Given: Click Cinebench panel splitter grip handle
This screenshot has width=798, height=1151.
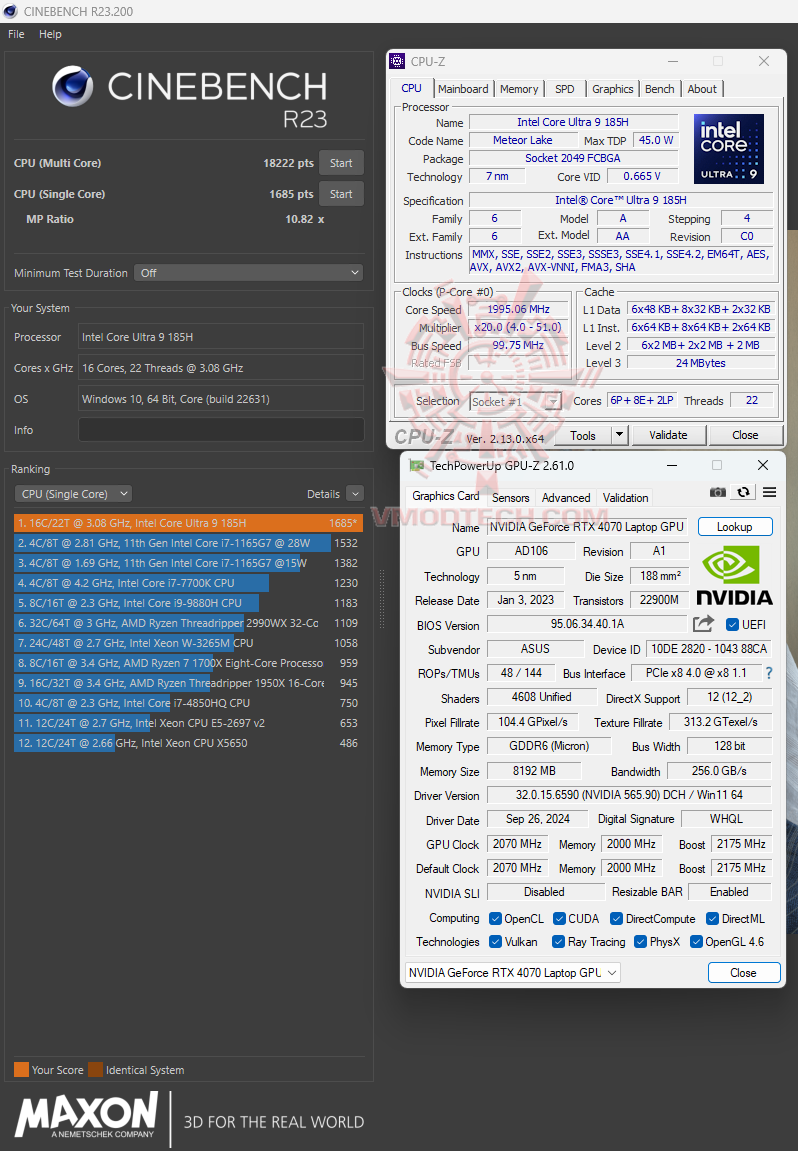Looking at the screenshot, I should 381,600.
